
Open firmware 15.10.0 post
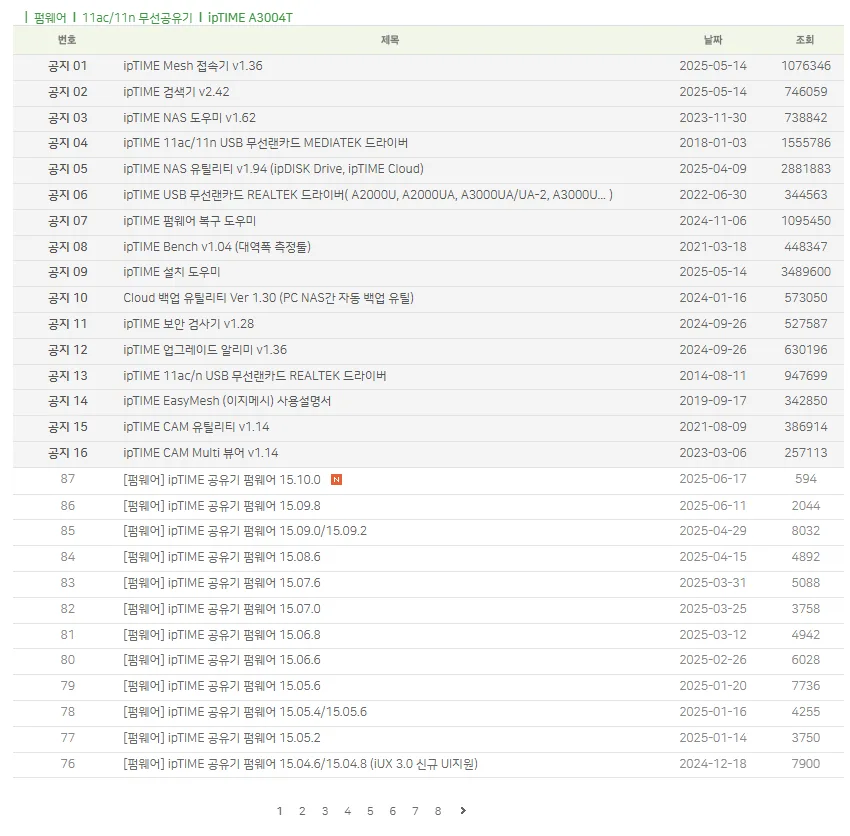(x=222, y=480)
